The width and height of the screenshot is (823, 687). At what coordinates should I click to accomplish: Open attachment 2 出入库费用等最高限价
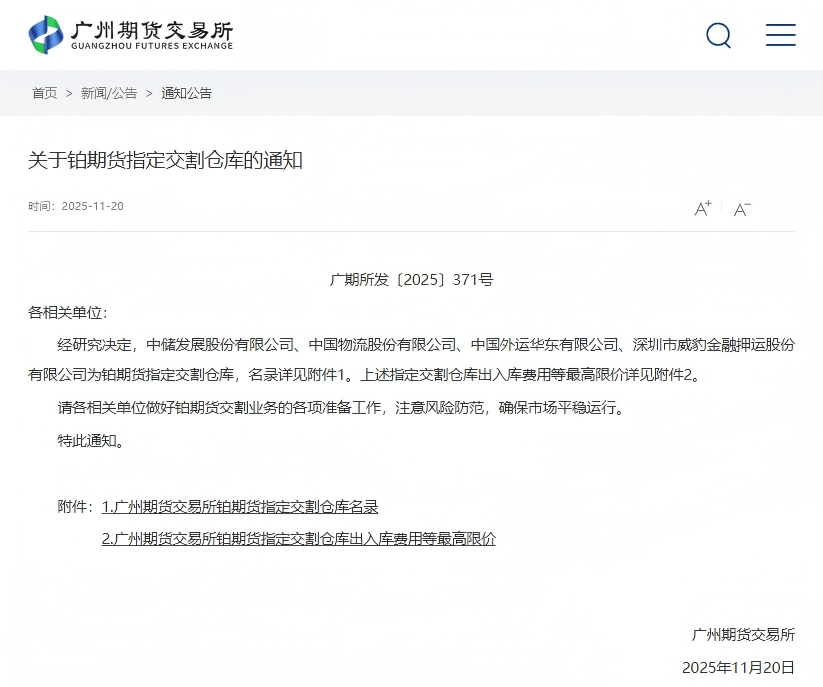298,539
